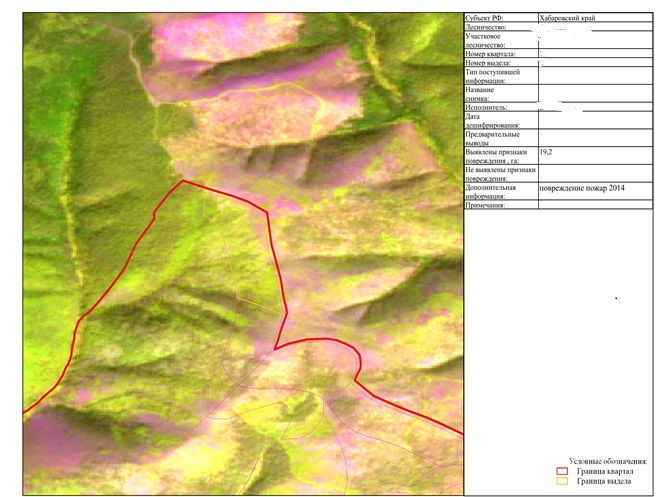The height and width of the screenshot is (497, 656).
Task: Click the Хабаровский край value cell
Action: pos(594,18)
